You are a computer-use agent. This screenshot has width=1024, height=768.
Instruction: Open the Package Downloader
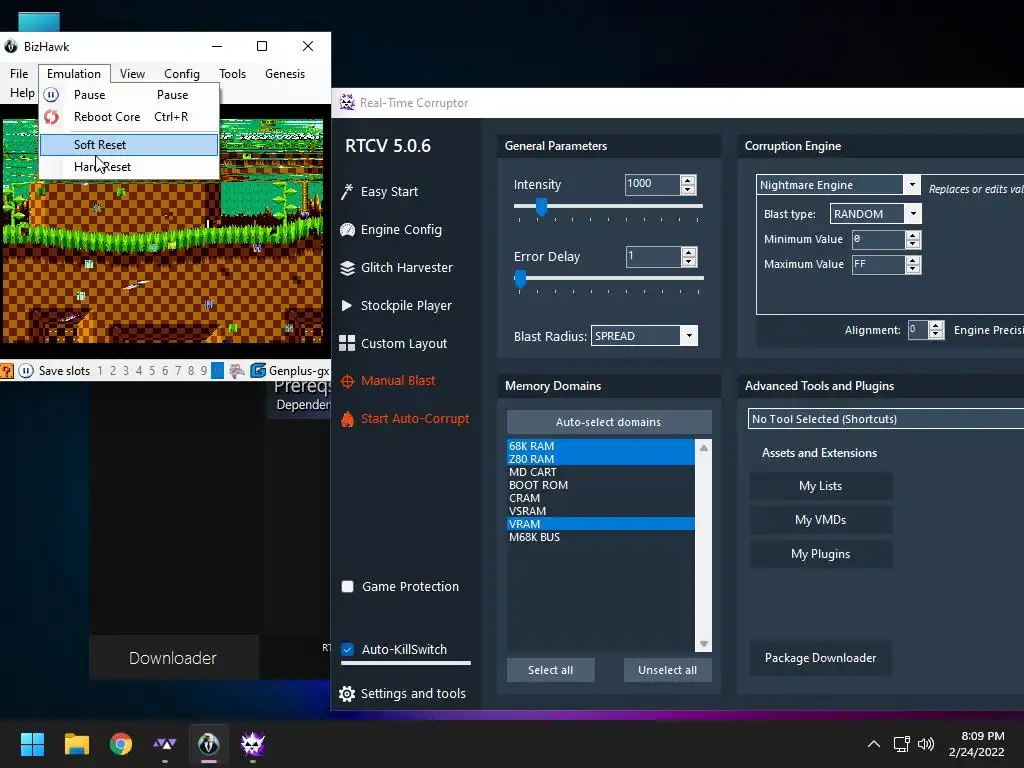point(820,658)
